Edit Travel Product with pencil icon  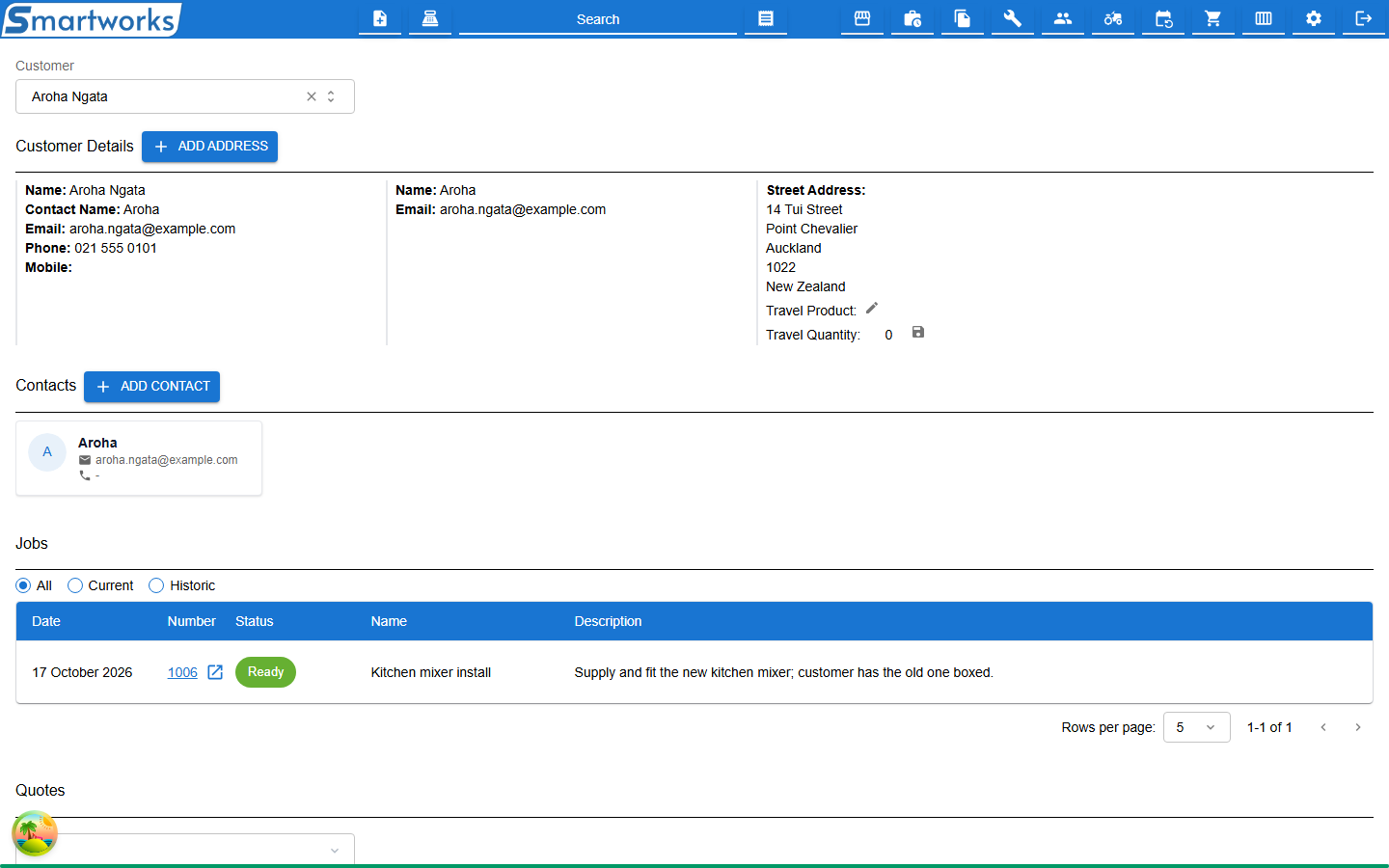pos(872,309)
